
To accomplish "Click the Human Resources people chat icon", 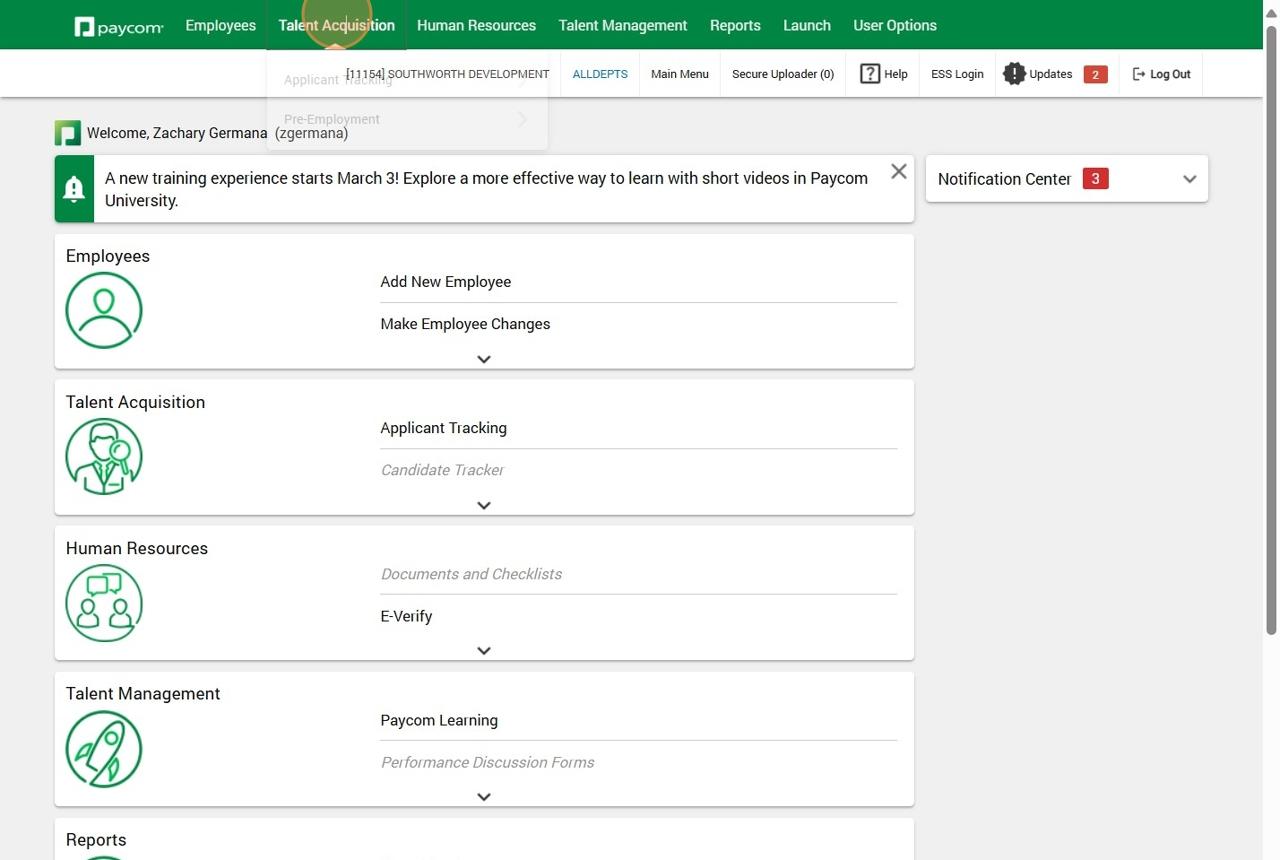I will point(104,603).
